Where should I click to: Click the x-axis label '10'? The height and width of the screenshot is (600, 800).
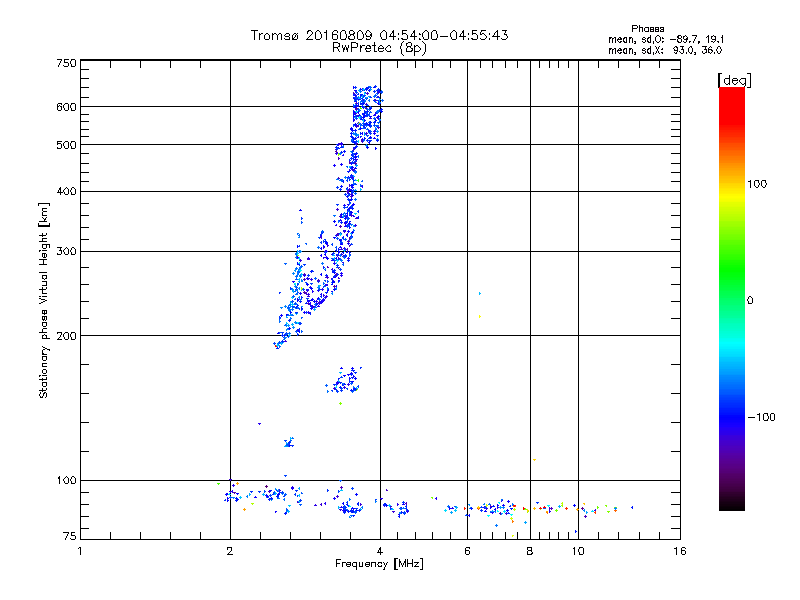tap(578, 551)
